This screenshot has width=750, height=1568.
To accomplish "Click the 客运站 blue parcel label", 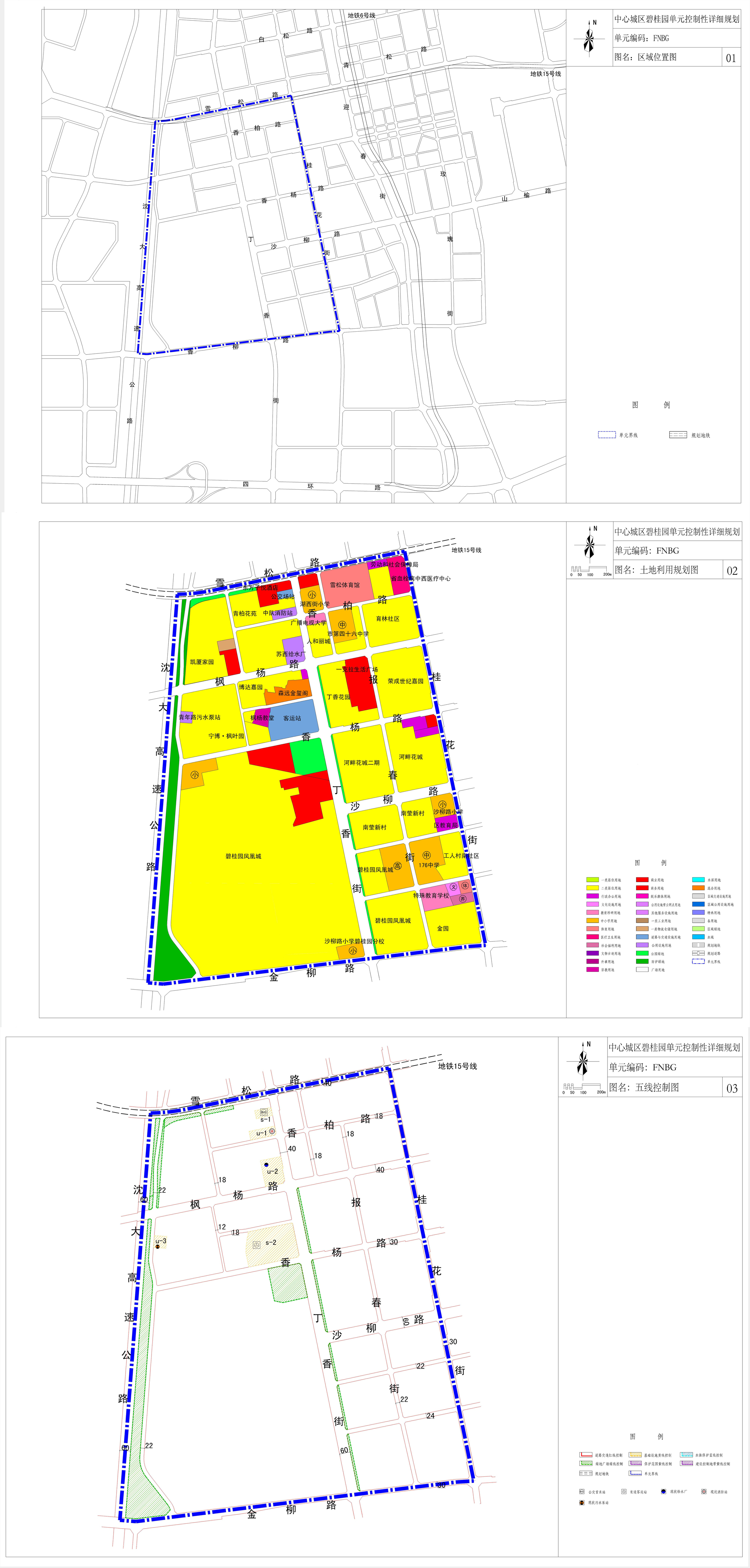I will click(292, 718).
